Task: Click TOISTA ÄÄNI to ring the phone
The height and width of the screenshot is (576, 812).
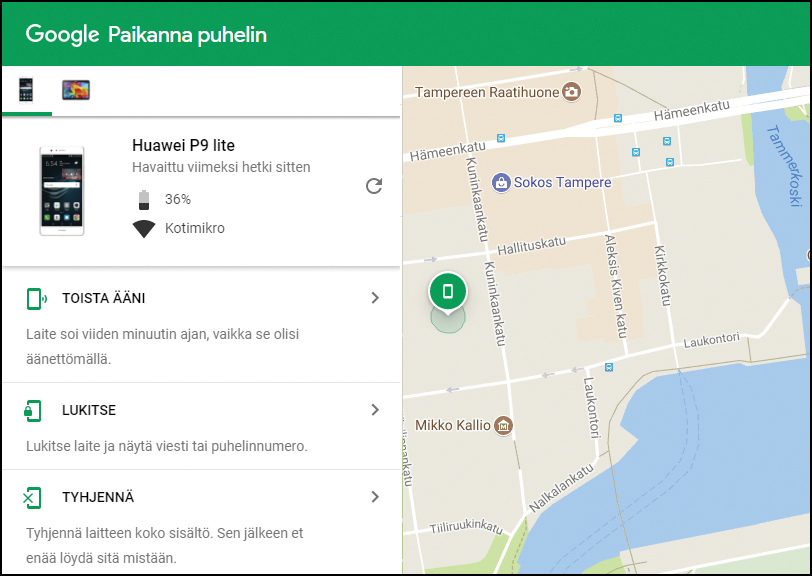Action: [x=104, y=297]
